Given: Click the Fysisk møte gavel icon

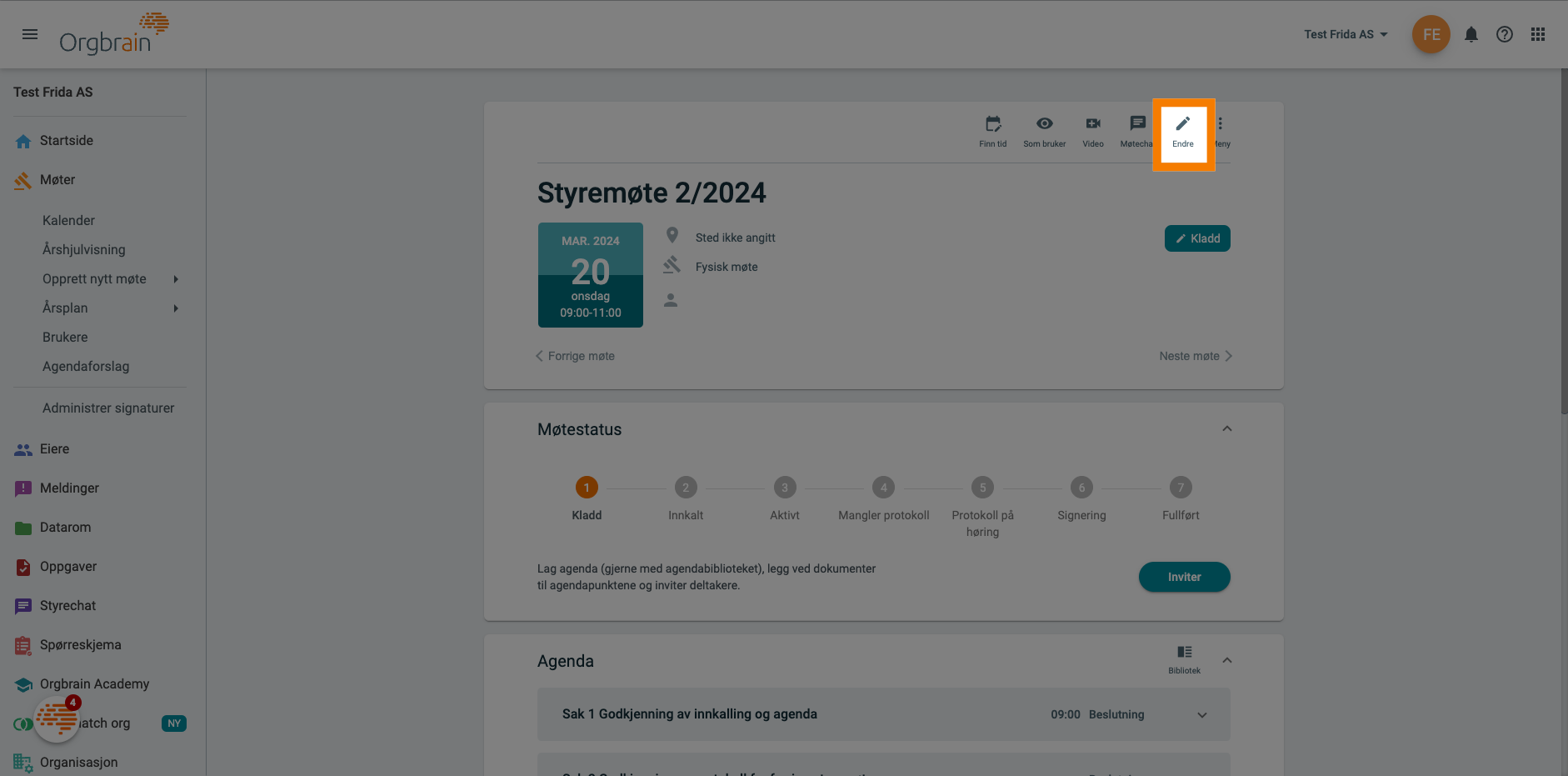Looking at the screenshot, I should coord(672,265).
